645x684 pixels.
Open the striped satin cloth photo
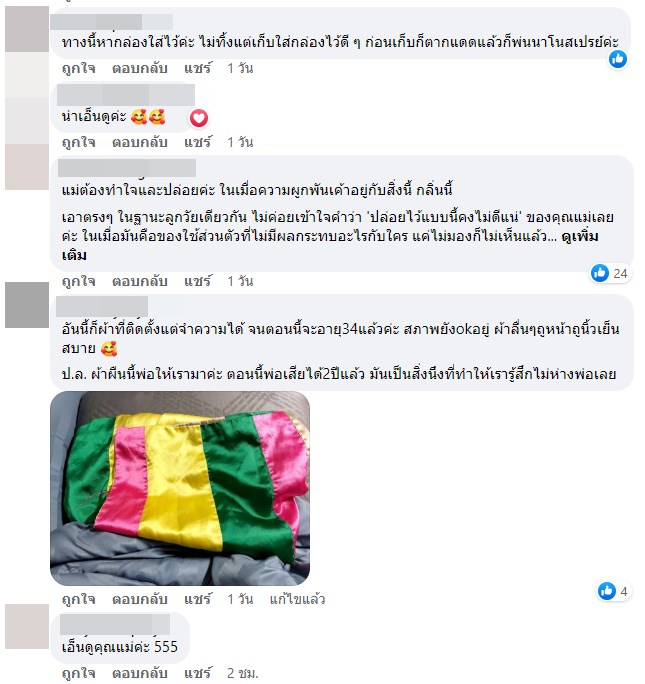[180, 488]
